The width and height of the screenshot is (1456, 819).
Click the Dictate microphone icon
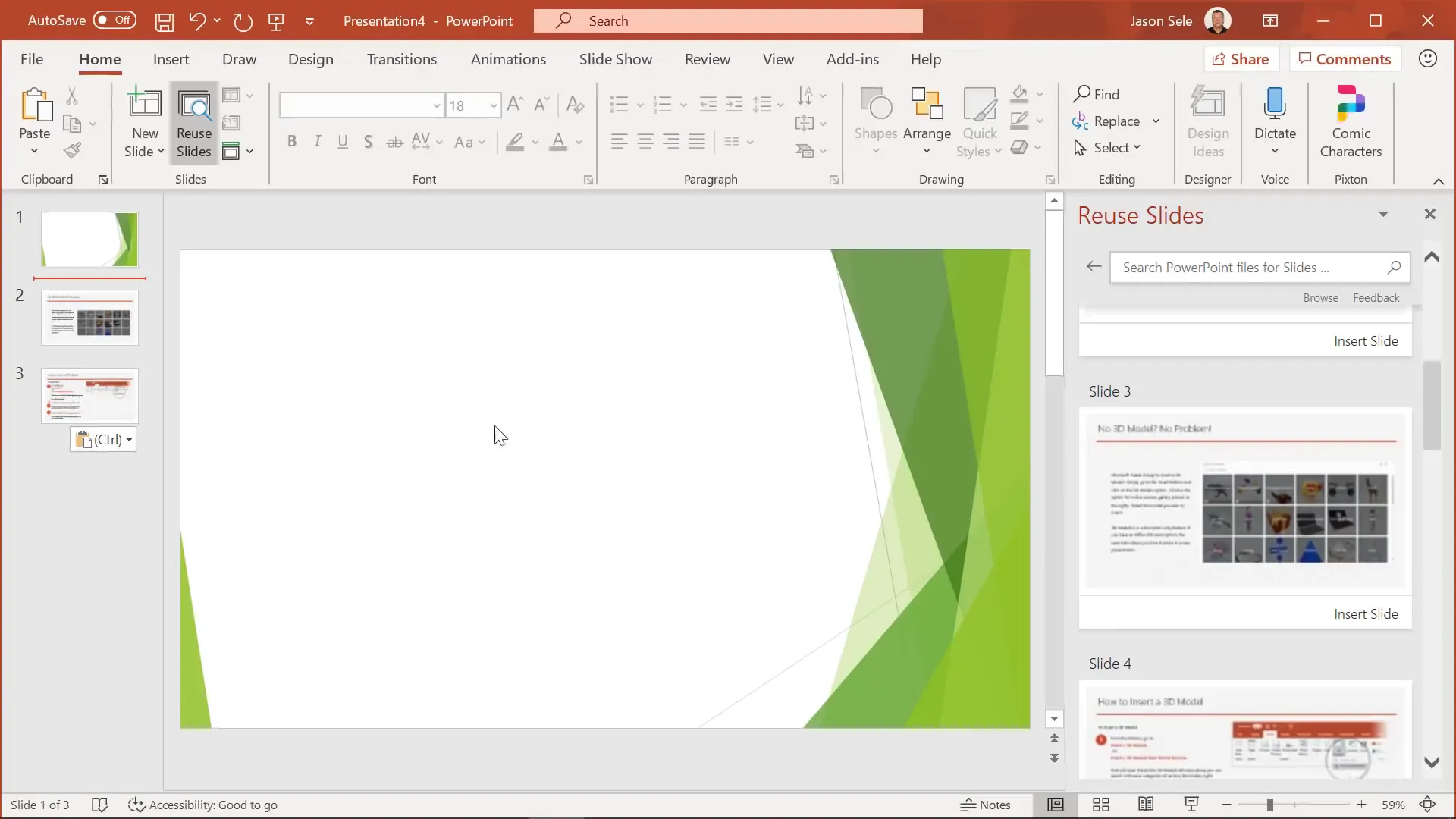pyautogui.click(x=1275, y=105)
